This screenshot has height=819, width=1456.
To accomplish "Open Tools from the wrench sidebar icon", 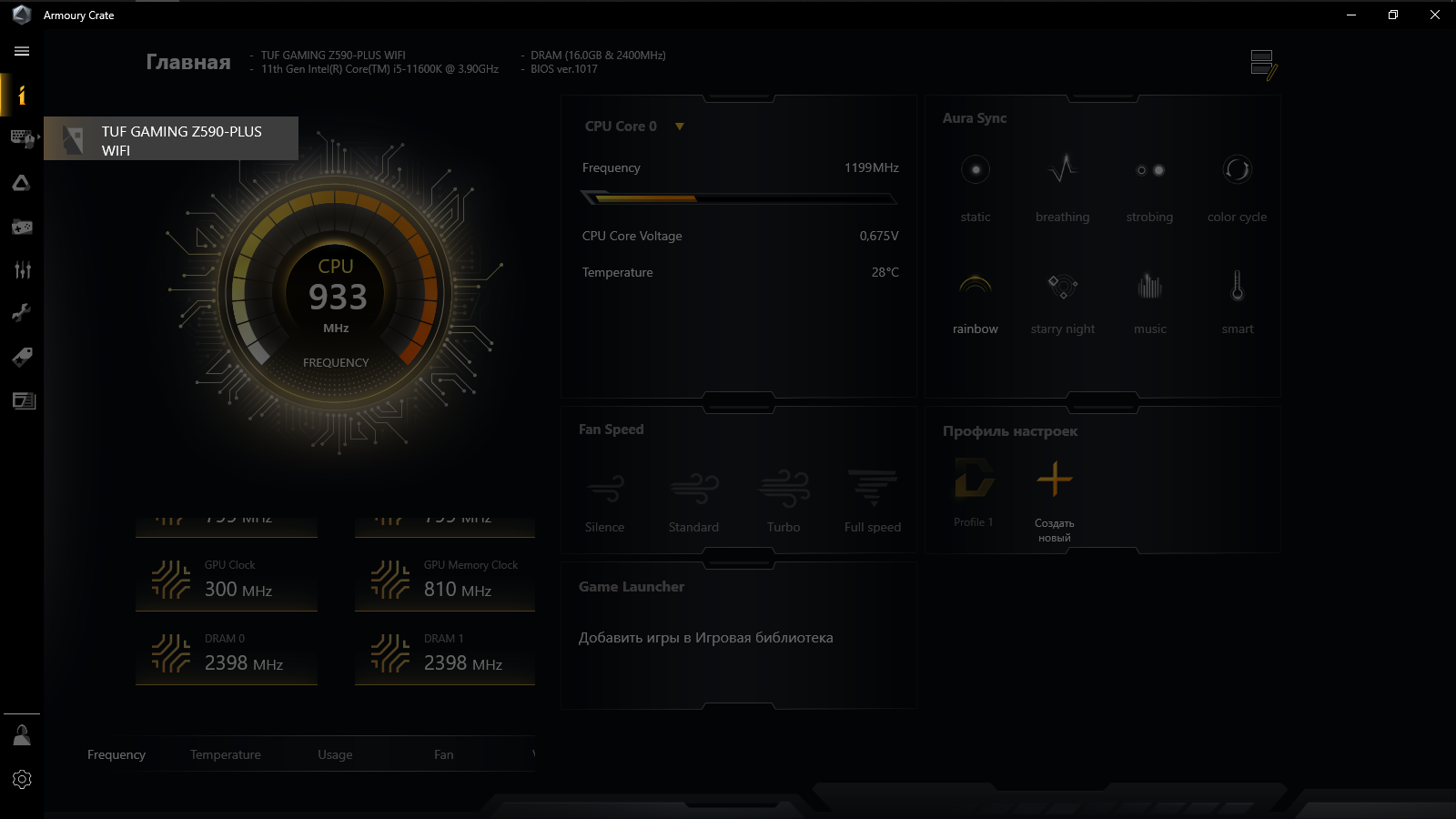I will click(x=22, y=312).
